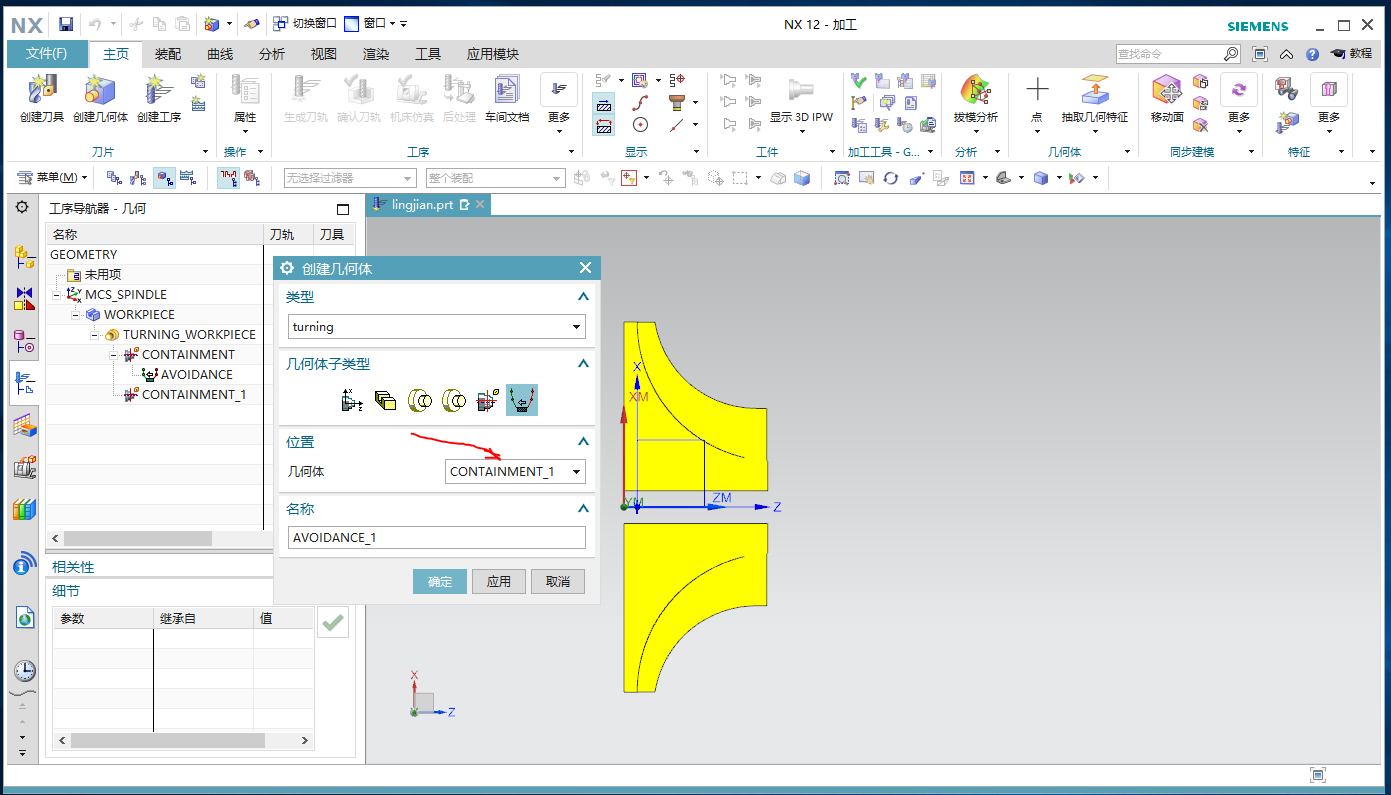Select the AVOIDANCE geometry subtype icon
The width and height of the screenshot is (1391, 795).
pyautogui.click(x=522, y=400)
